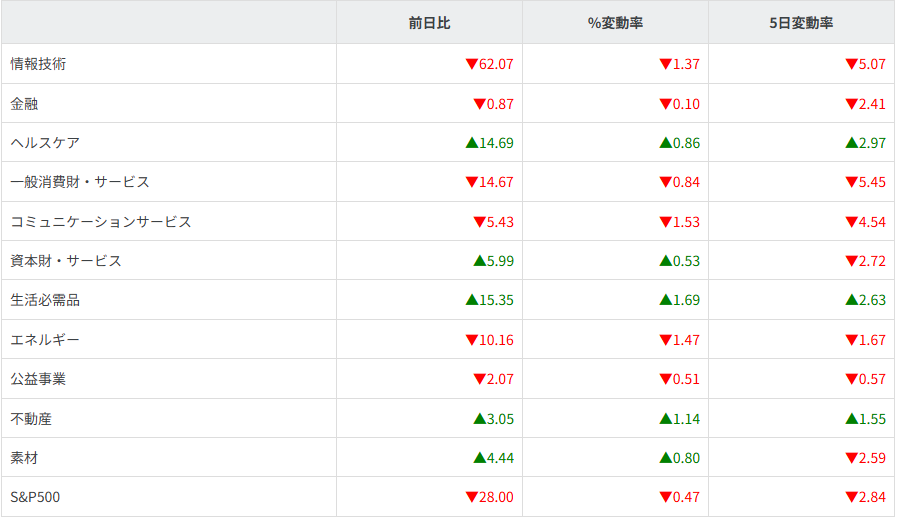Open the ヘルスケア sector link
The height and width of the screenshot is (519, 897).
click(45, 143)
